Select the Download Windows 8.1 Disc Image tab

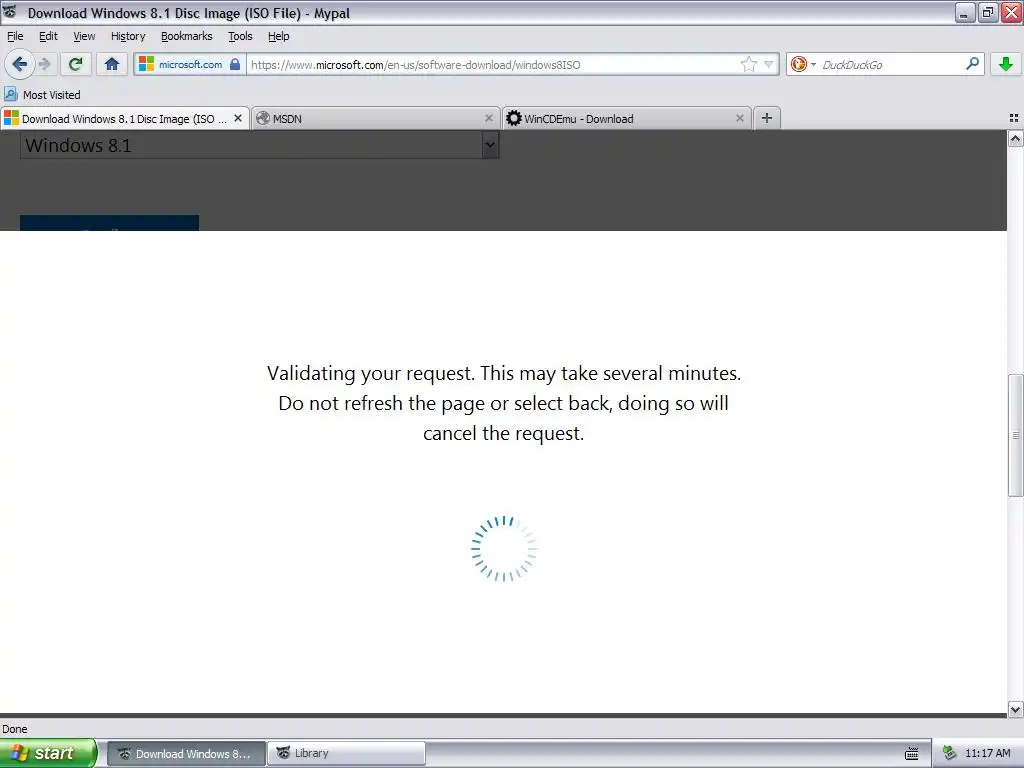pyautogui.click(x=124, y=118)
